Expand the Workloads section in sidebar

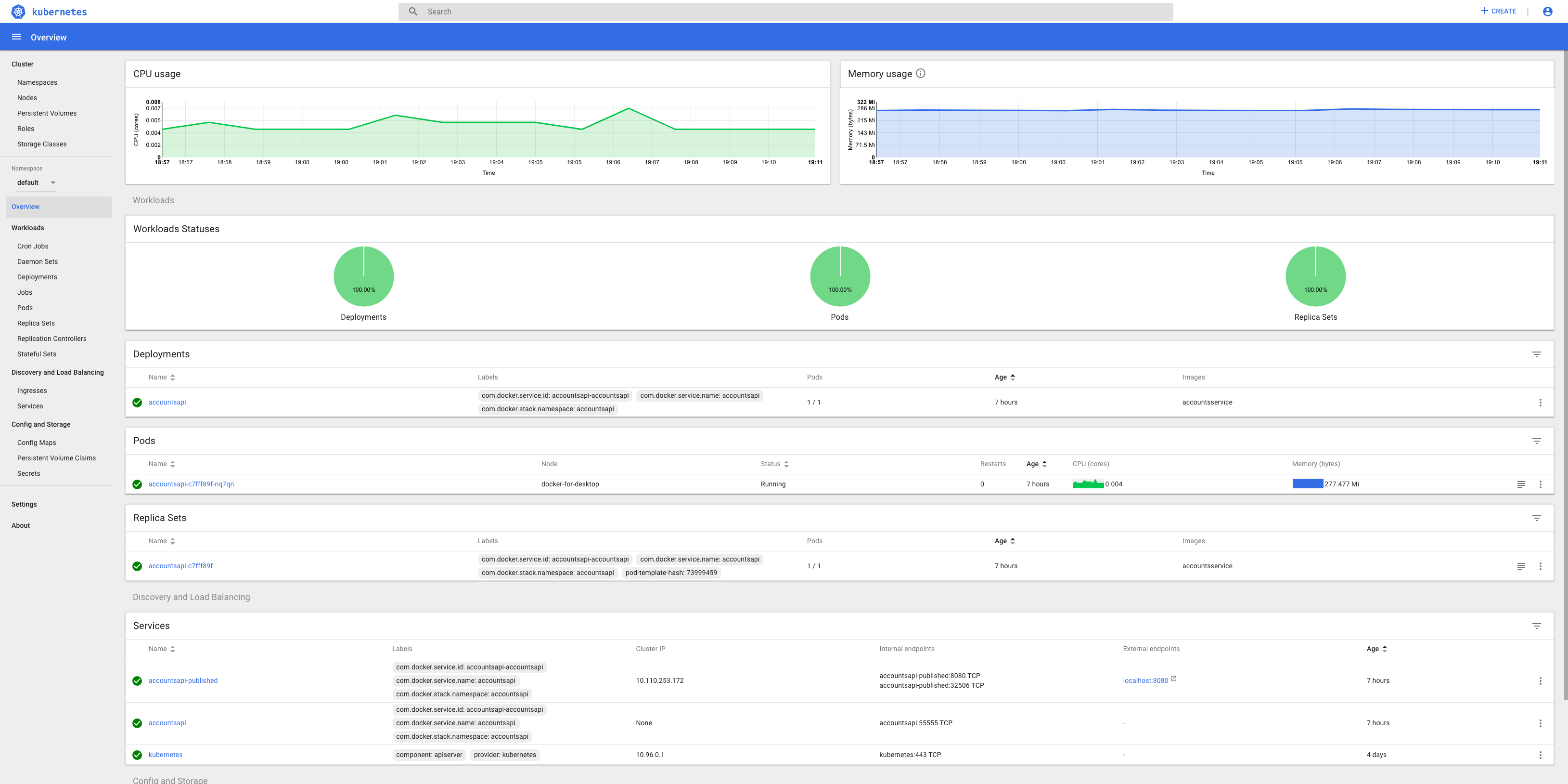tap(27, 228)
